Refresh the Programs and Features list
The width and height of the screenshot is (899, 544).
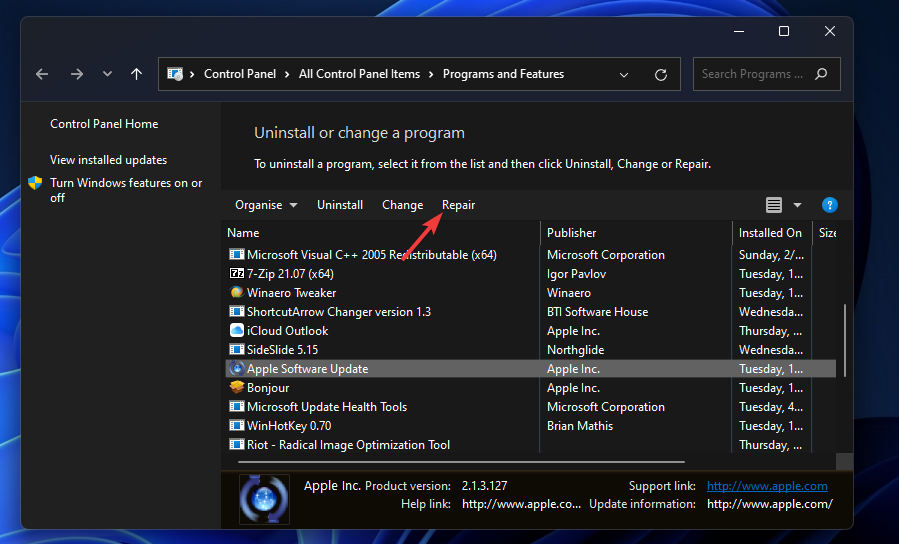(x=661, y=75)
